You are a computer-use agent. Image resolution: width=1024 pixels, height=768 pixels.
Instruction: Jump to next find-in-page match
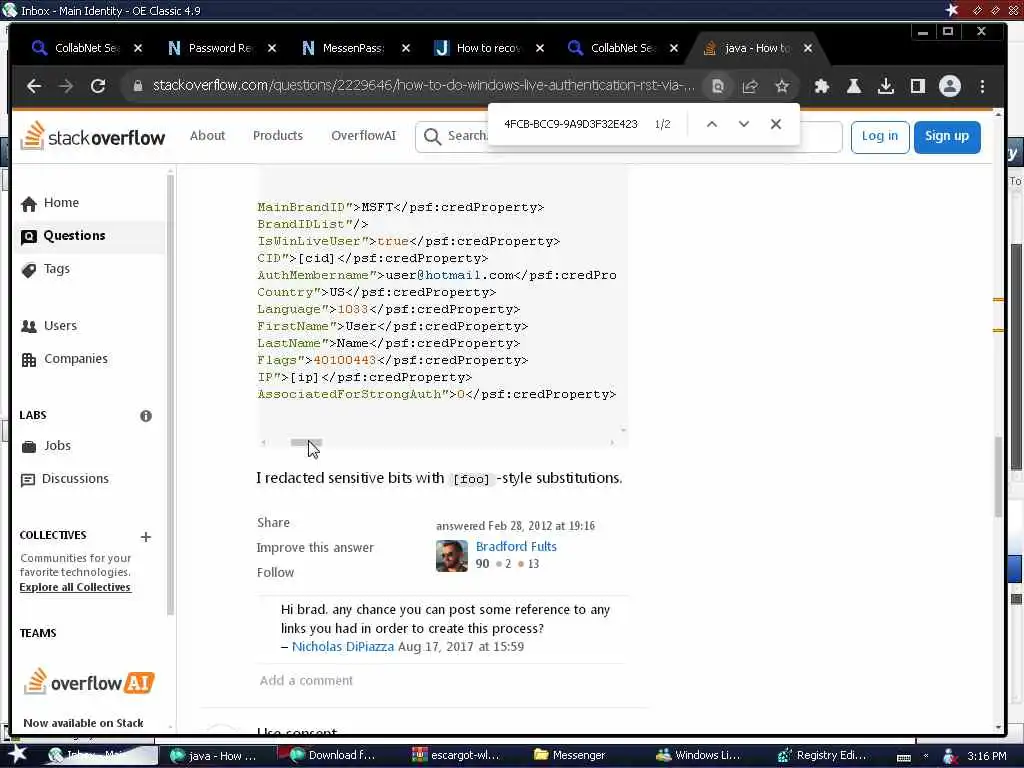tap(744, 124)
